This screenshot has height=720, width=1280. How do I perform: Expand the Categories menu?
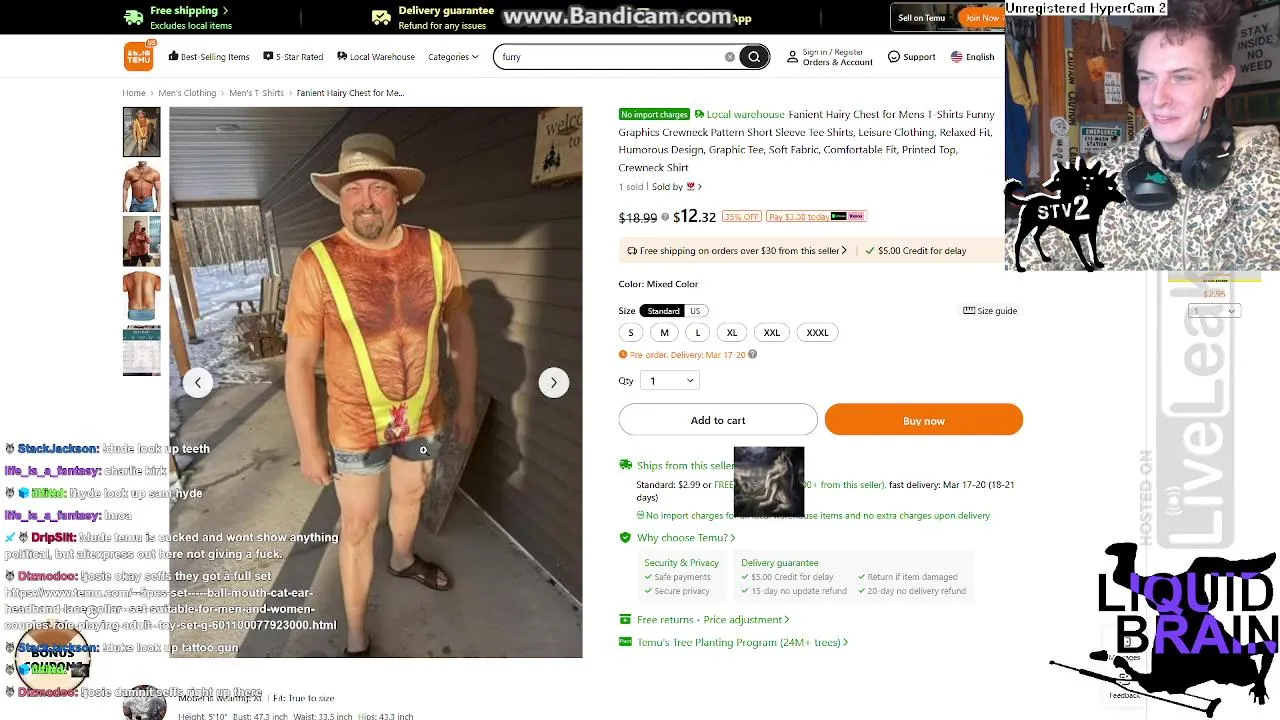tap(453, 57)
